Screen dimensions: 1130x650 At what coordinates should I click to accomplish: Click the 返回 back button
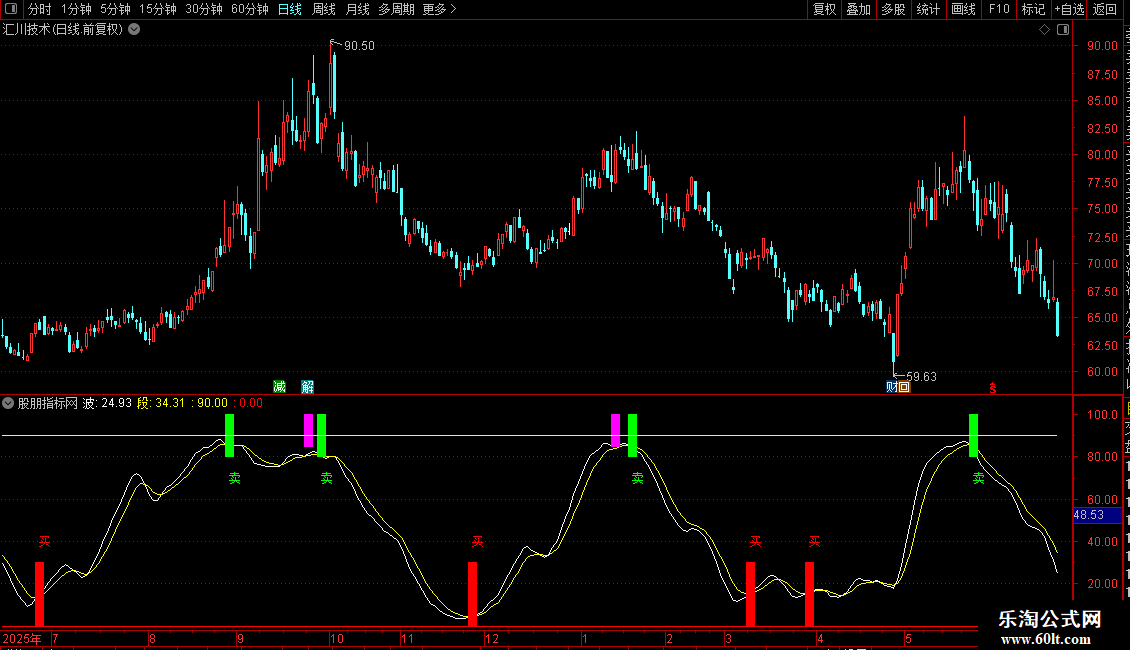tap(1105, 9)
